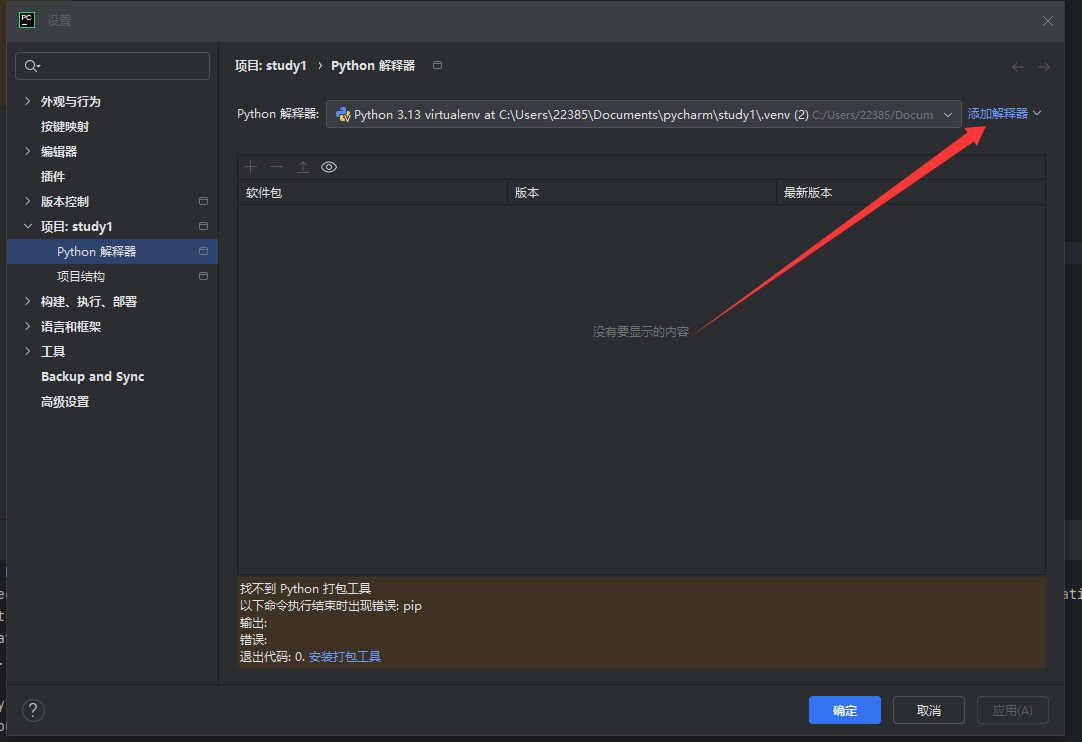Expand the 编辑器 settings group

[28, 150]
